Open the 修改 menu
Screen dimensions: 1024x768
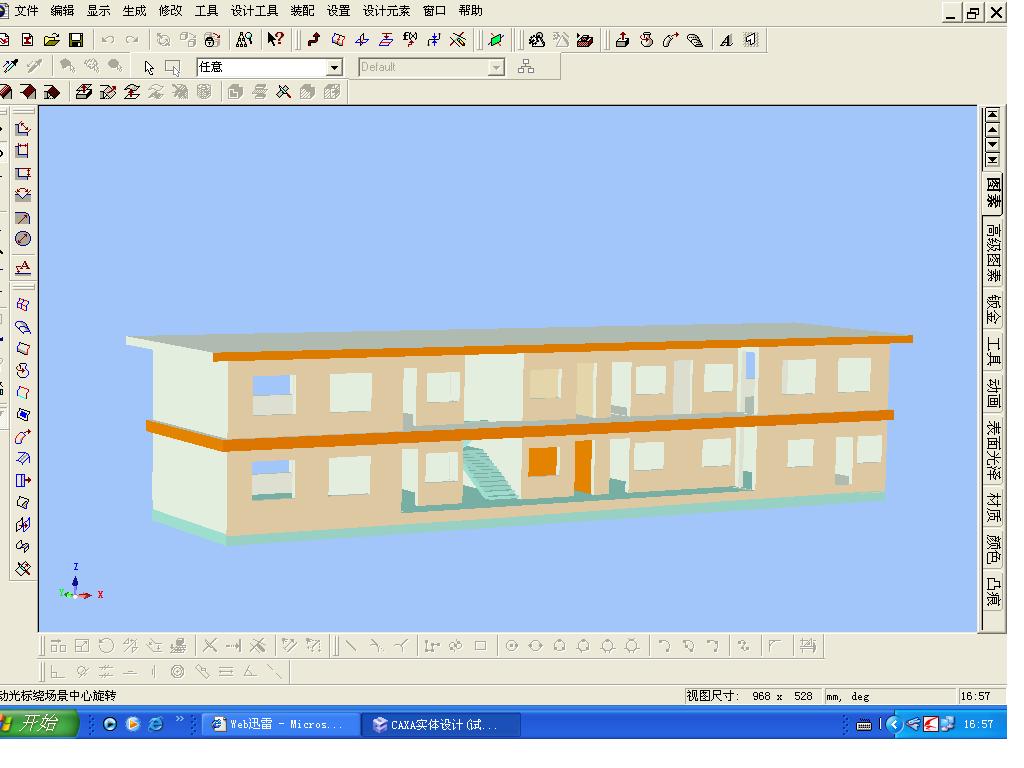point(170,11)
